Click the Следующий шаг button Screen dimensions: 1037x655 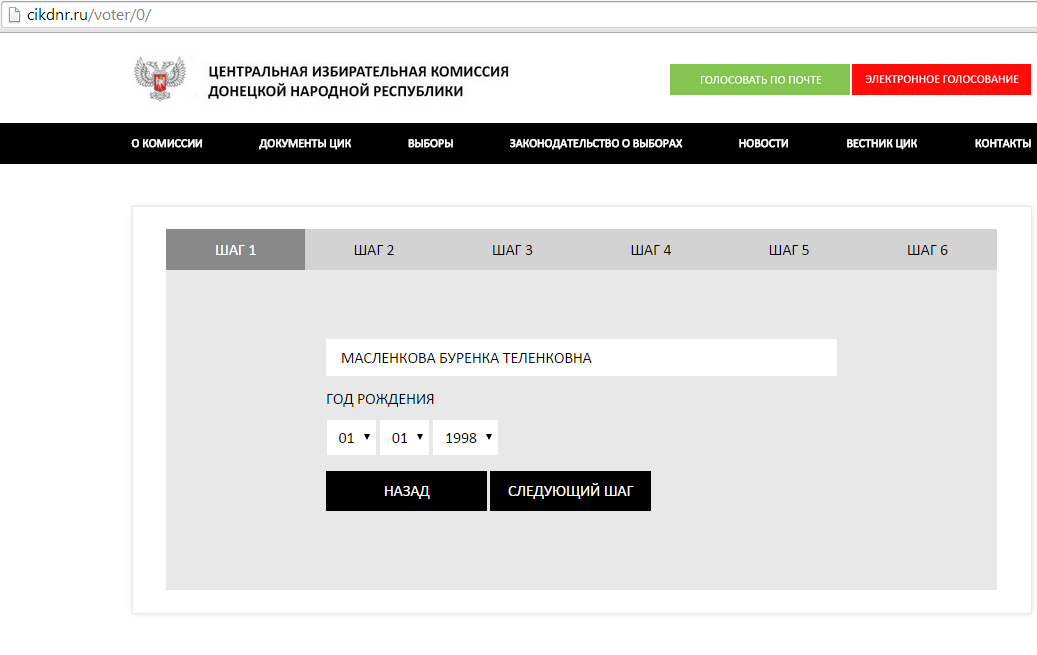pyautogui.click(x=570, y=491)
